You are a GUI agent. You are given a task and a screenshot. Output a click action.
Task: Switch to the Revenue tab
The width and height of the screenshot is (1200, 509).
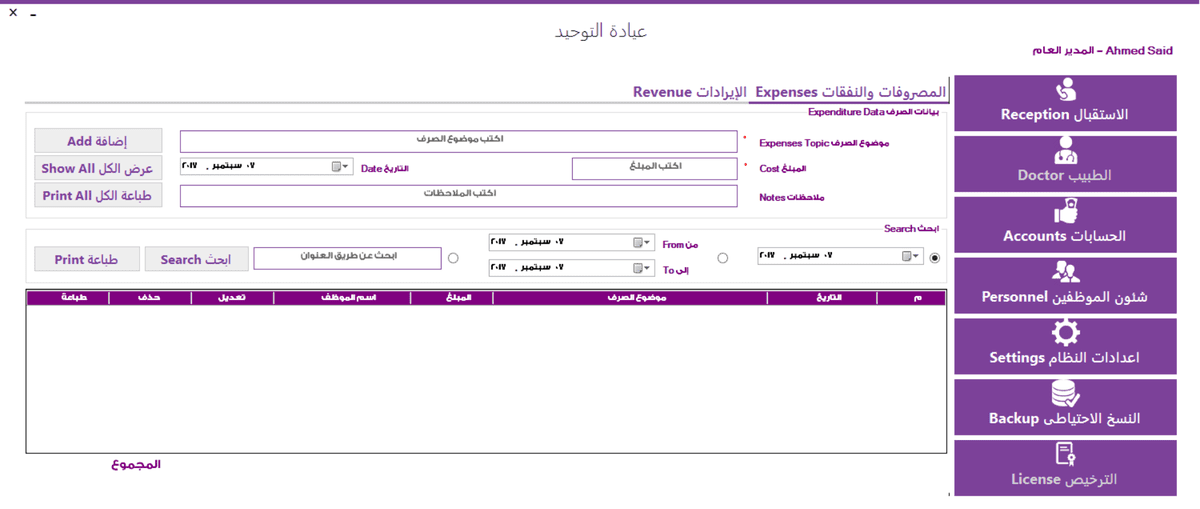pos(690,92)
